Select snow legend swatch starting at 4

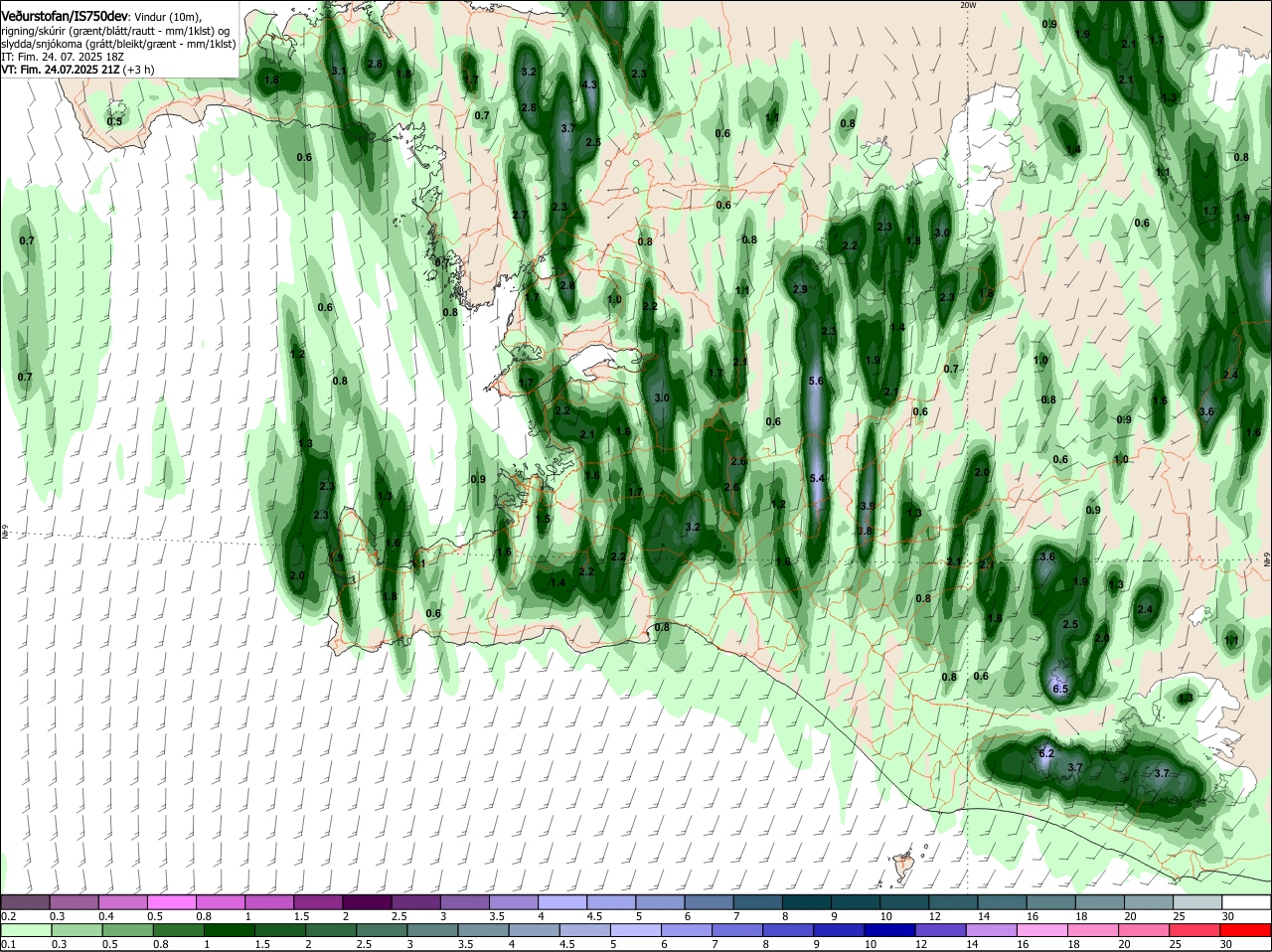(562, 902)
